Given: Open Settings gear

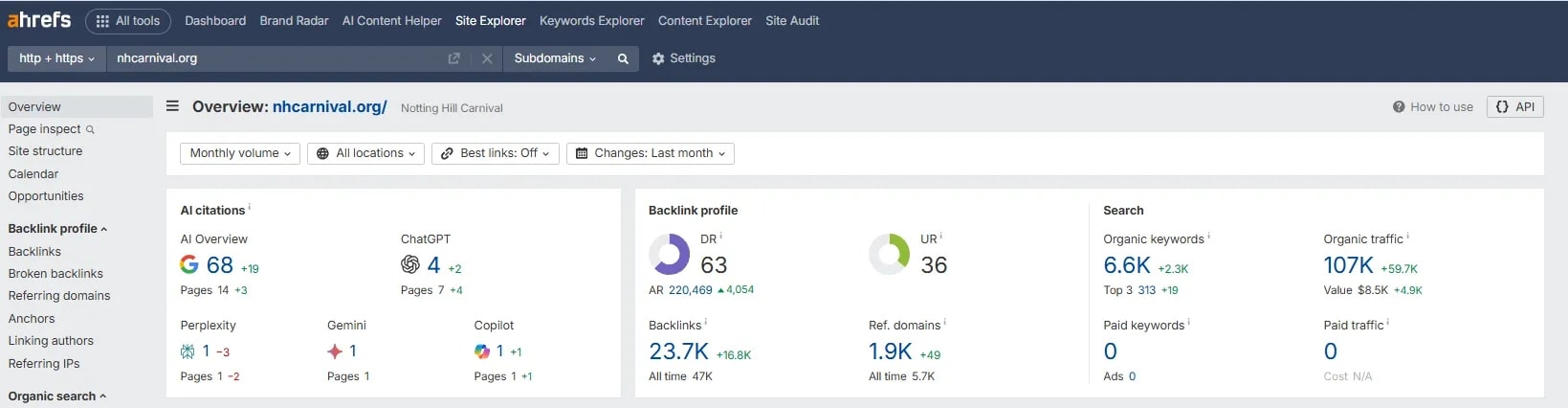Looking at the screenshot, I should tap(684, 58).
